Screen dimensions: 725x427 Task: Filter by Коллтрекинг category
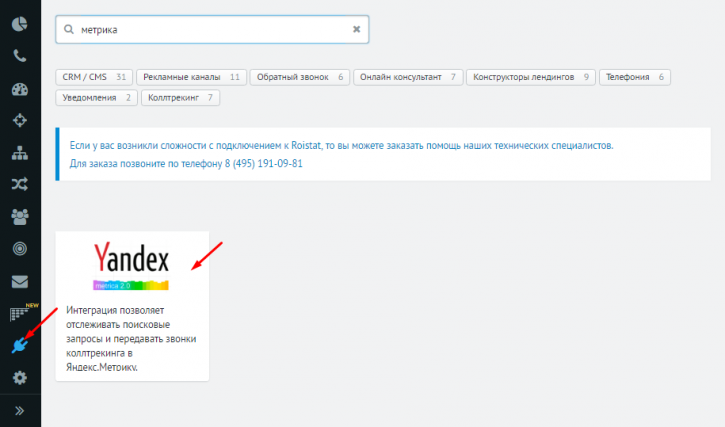[180, 98]
